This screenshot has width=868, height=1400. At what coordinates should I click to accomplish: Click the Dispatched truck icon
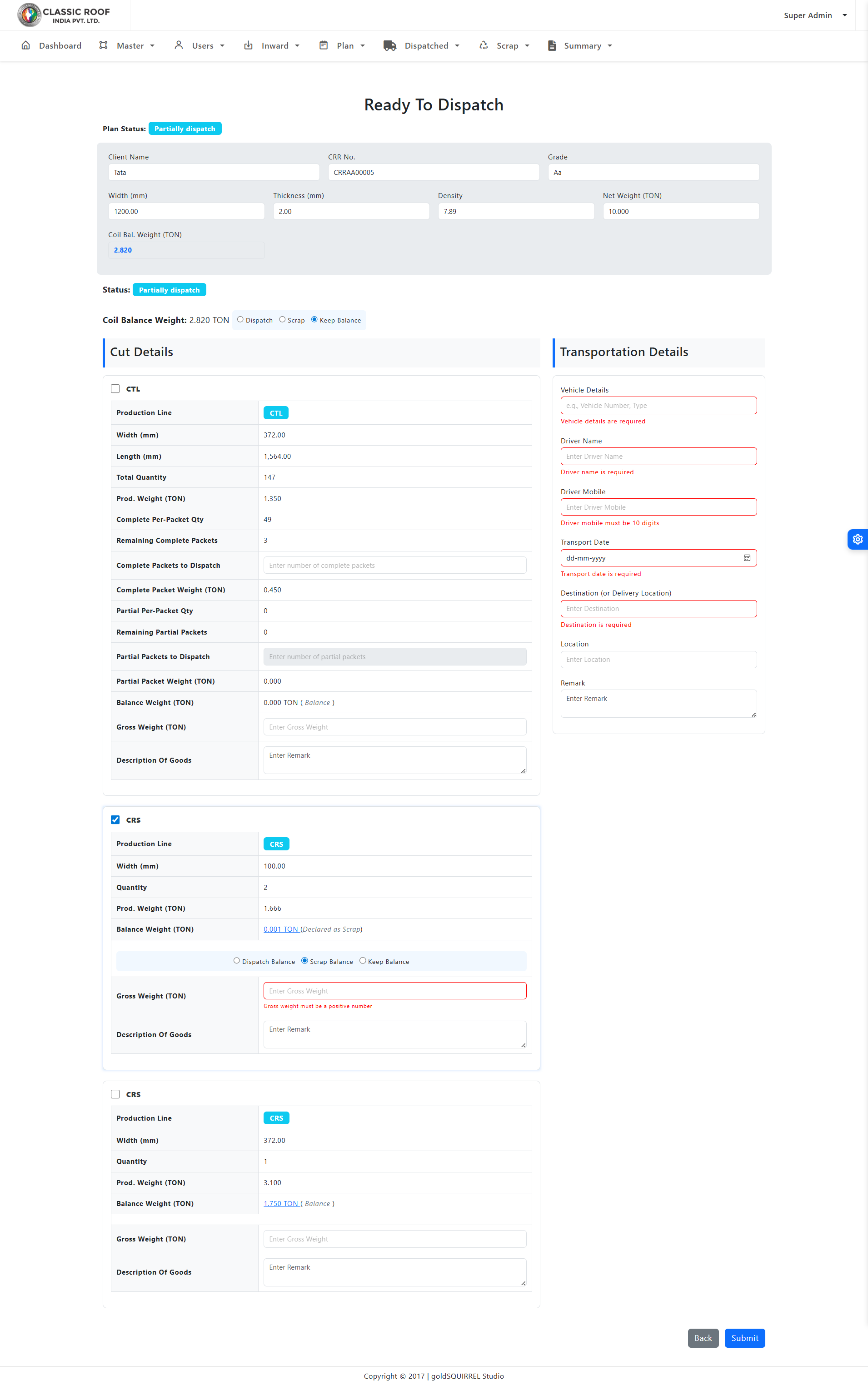click(390, 46)
